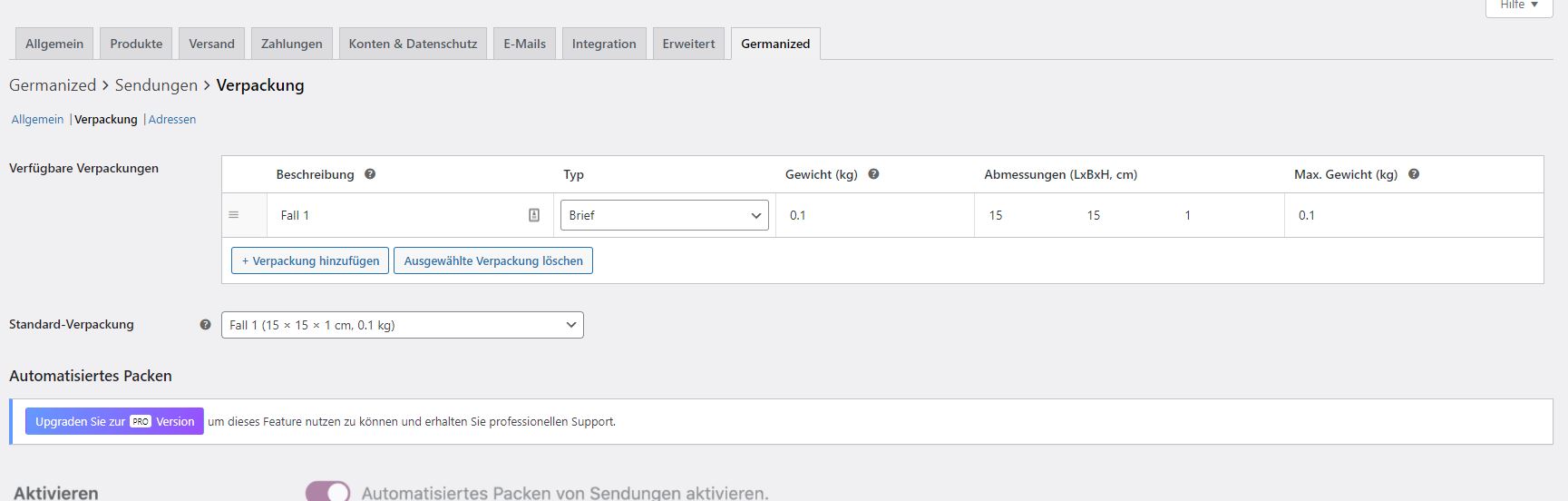Viewport: 1568px width, 501px height.
Task: Click the Gewicht field showing 0.1
Action: click(875, 215)
